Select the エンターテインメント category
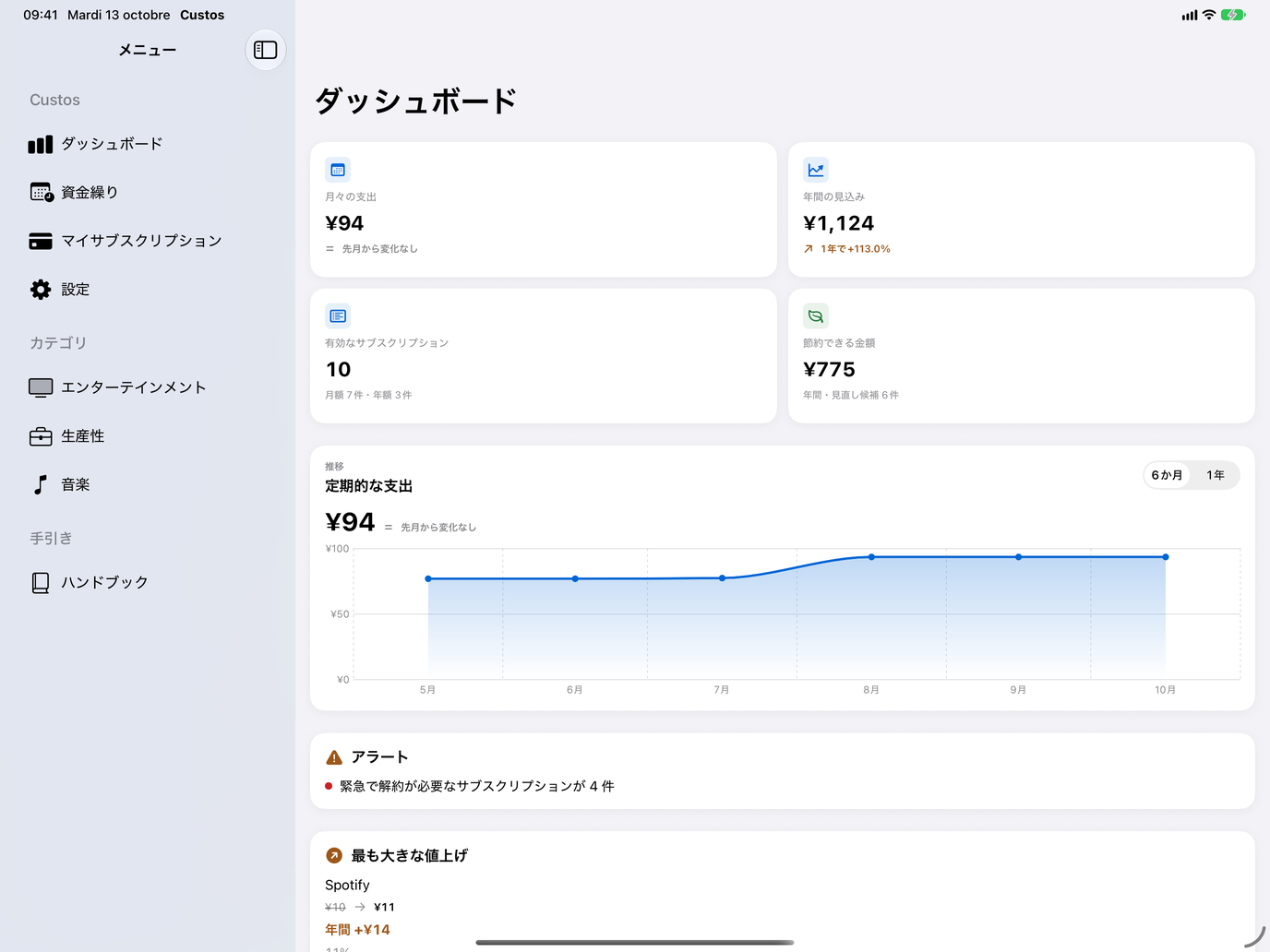This screenshot has height=952, width=1270. pyautogui.click(x=148, y=387)
